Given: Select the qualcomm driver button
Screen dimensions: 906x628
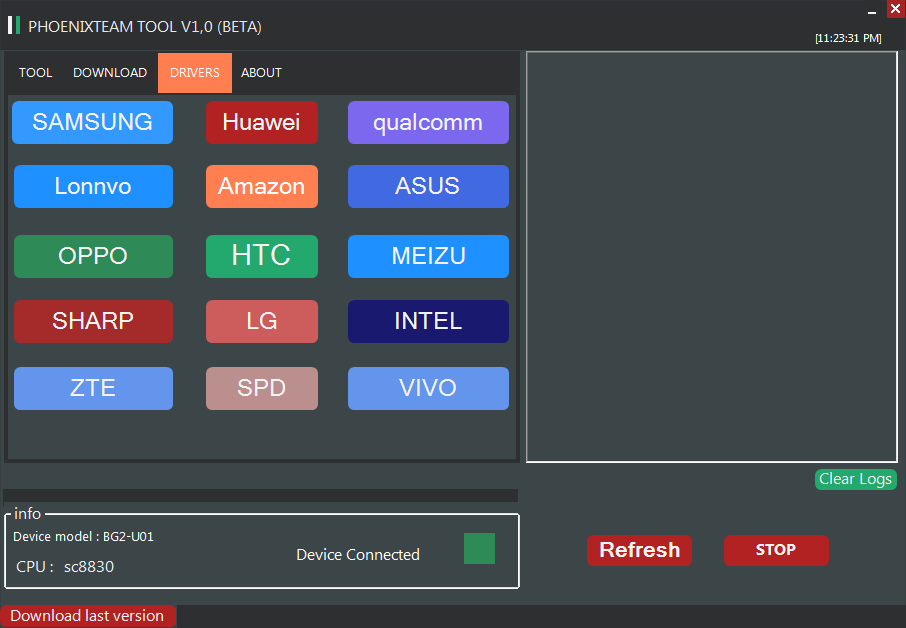Looking at the screenshot, I should pos(428,122).
